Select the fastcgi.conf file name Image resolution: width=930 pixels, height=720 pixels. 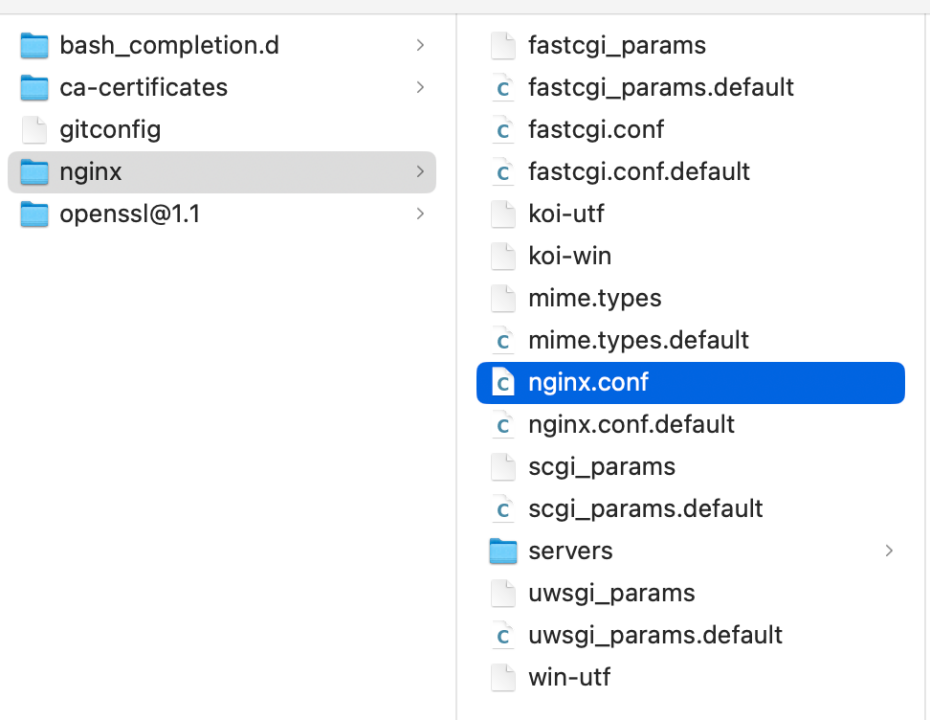[596, 130]
